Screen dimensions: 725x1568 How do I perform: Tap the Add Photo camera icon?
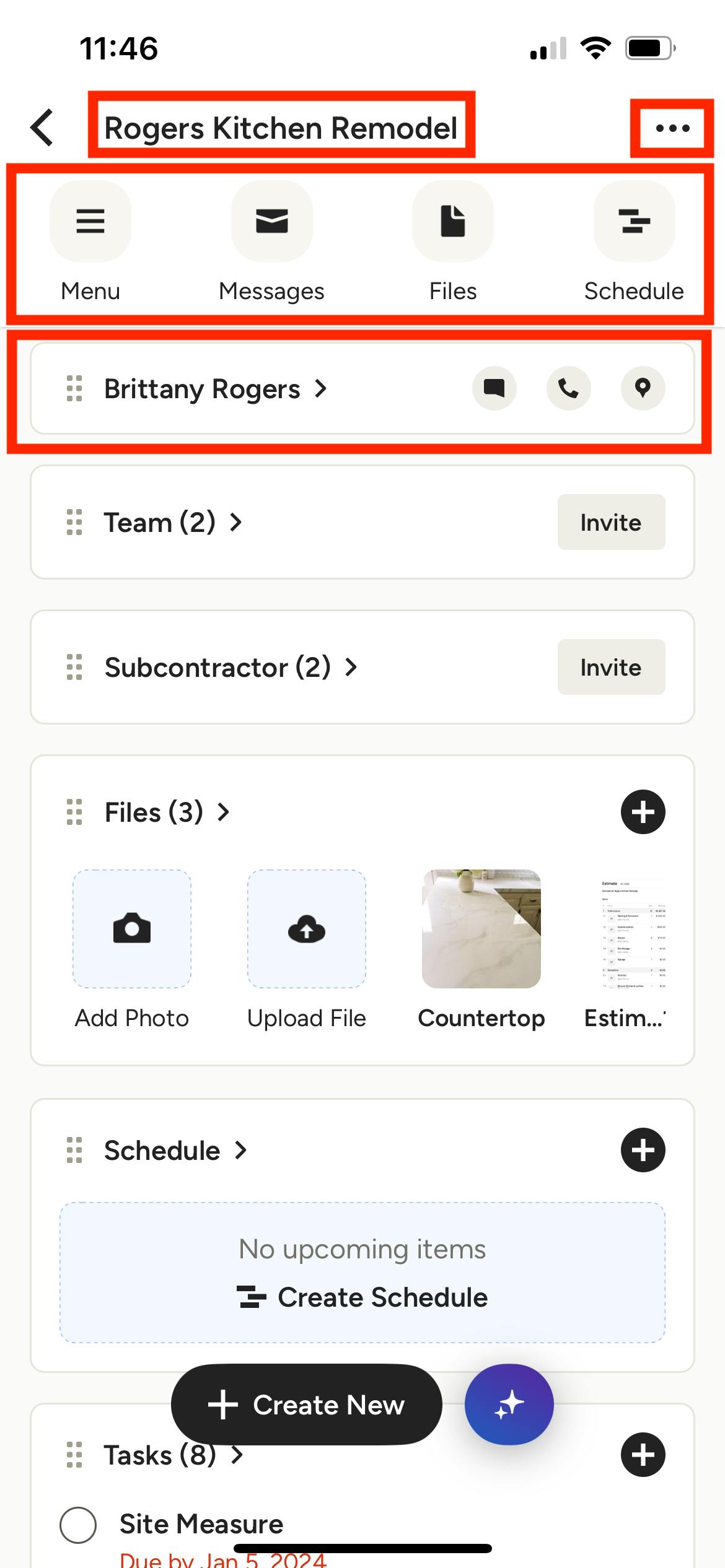click(x=132, y=929)
